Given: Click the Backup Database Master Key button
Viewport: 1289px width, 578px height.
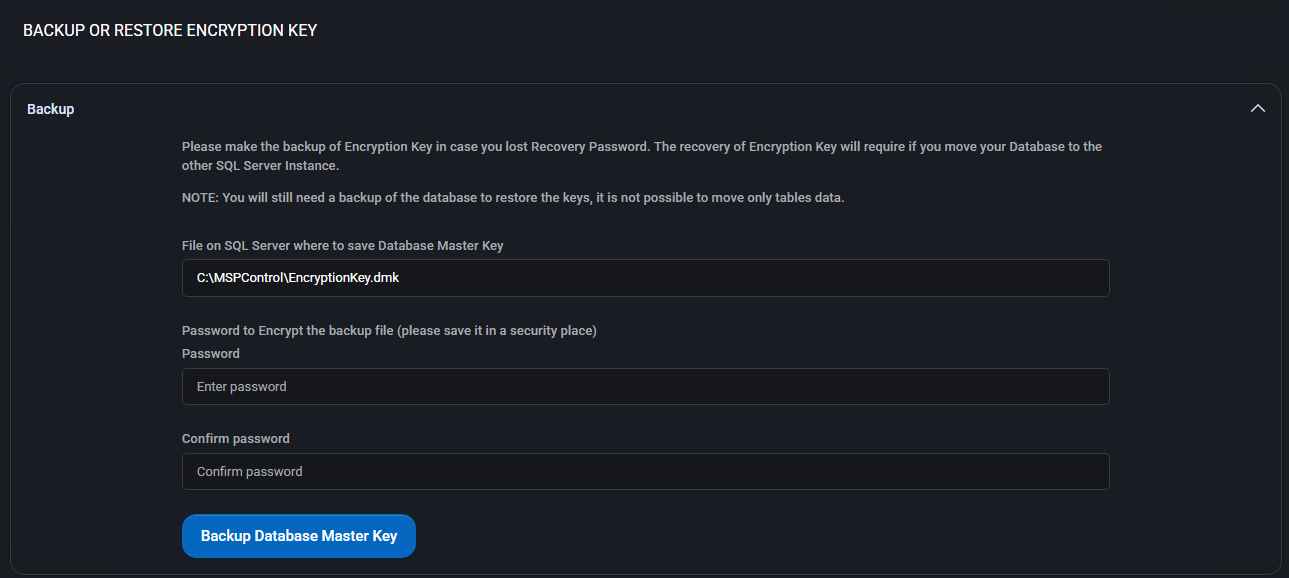Looking at the screenshot, I should click(x=299, y=536).
